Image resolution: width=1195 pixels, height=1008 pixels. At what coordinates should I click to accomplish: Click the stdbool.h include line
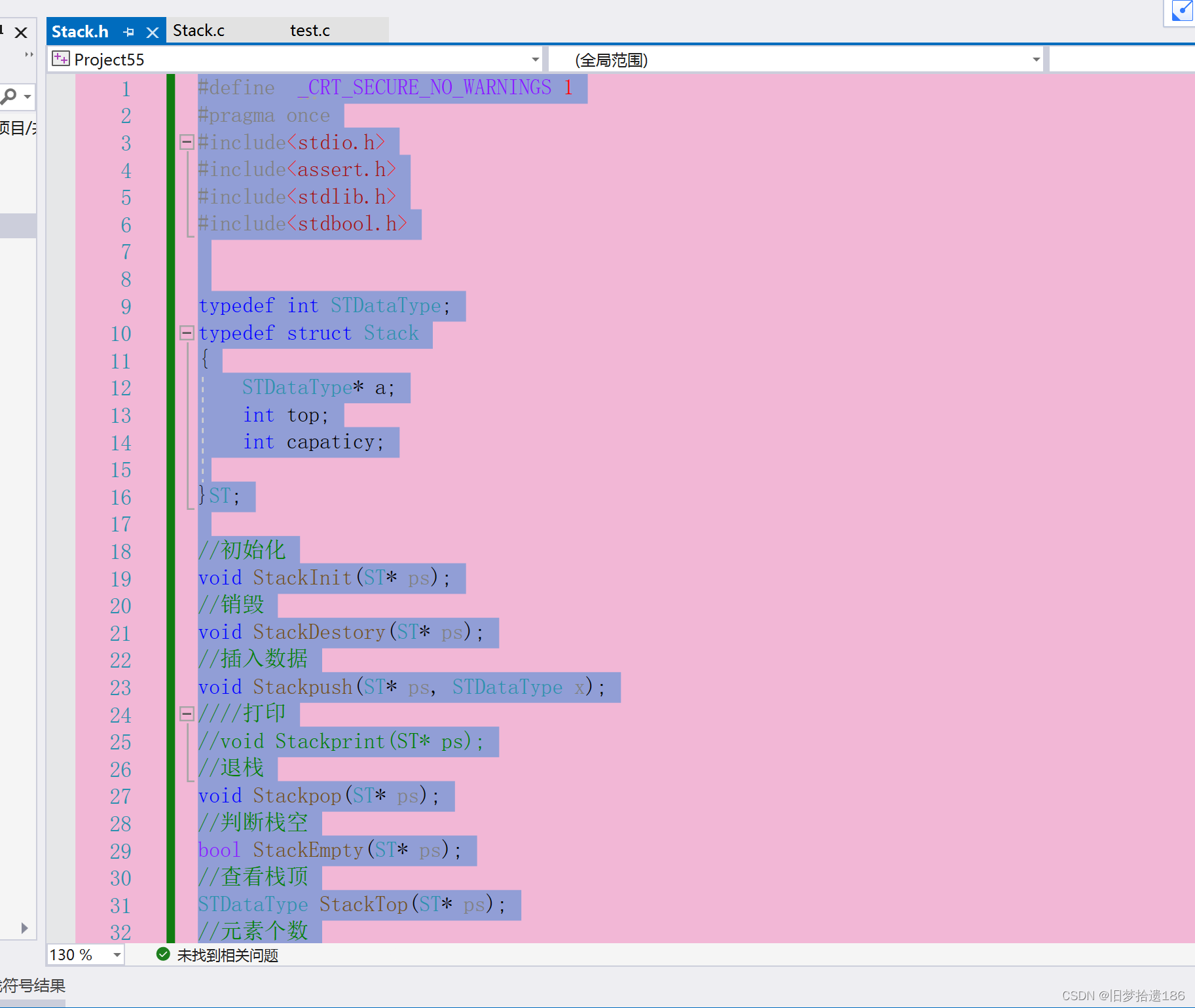click(x=303, y=224)
